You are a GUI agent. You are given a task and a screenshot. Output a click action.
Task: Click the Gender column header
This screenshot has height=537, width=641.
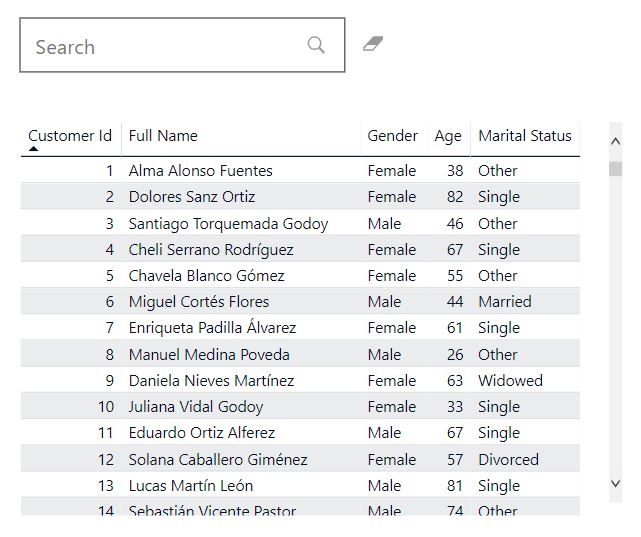(392, 136)
